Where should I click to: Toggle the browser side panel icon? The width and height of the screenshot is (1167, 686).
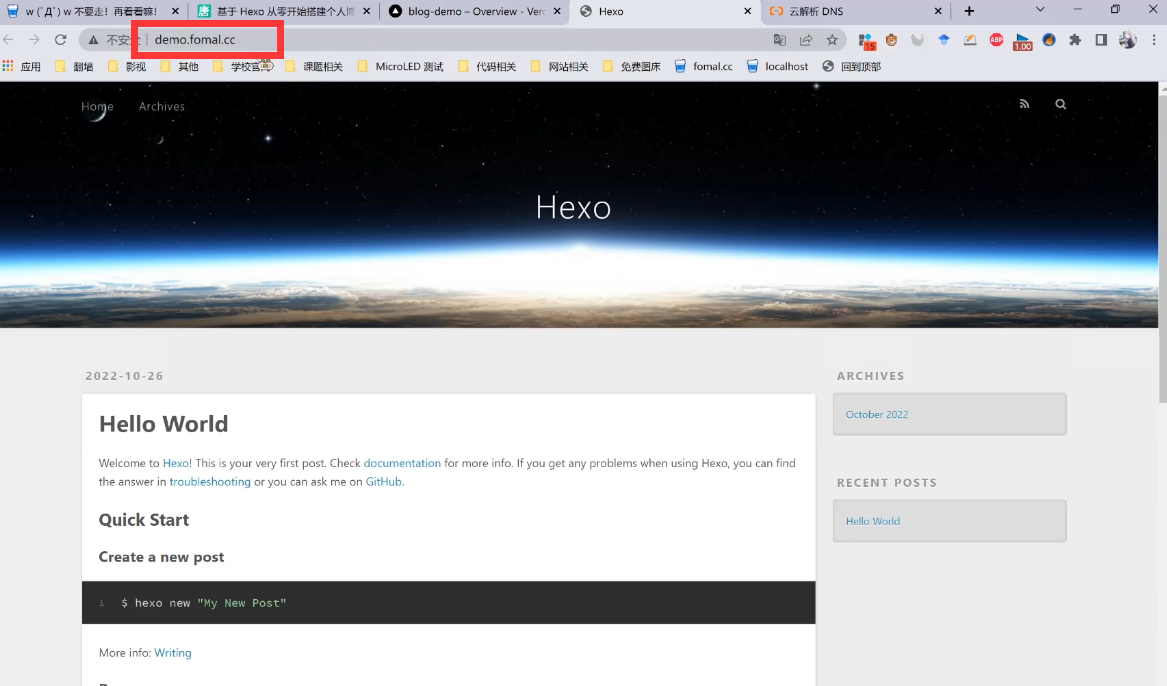tap(1101, 40)
